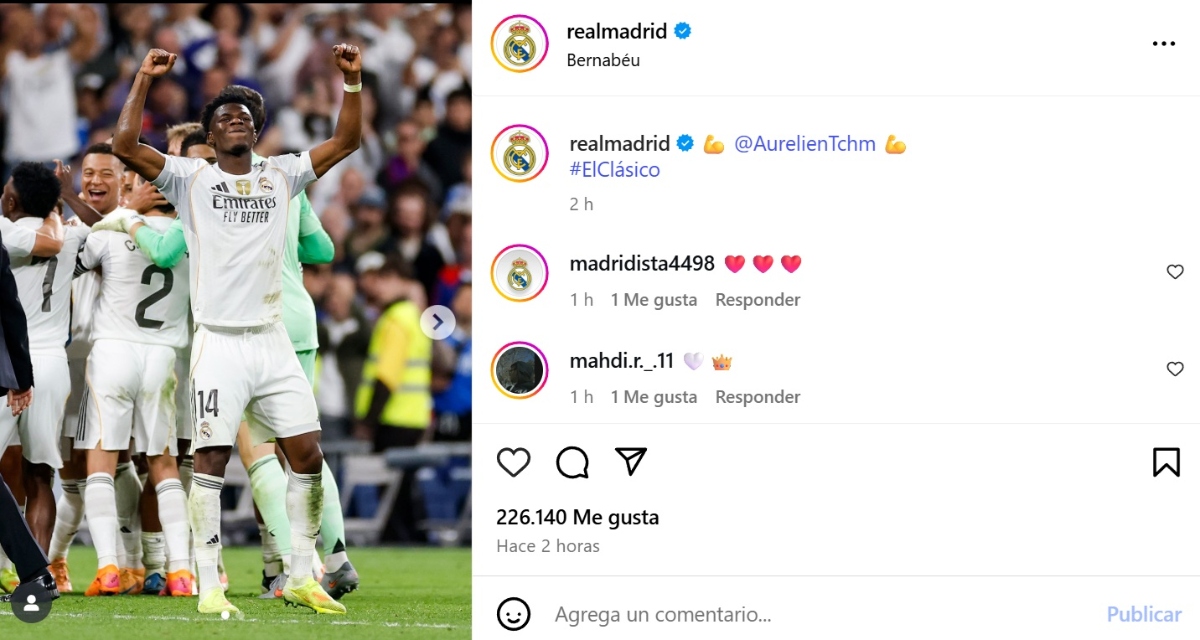Open the @AurelienTchm mention
Screen dimensions: 1200x640
point(805,144)
